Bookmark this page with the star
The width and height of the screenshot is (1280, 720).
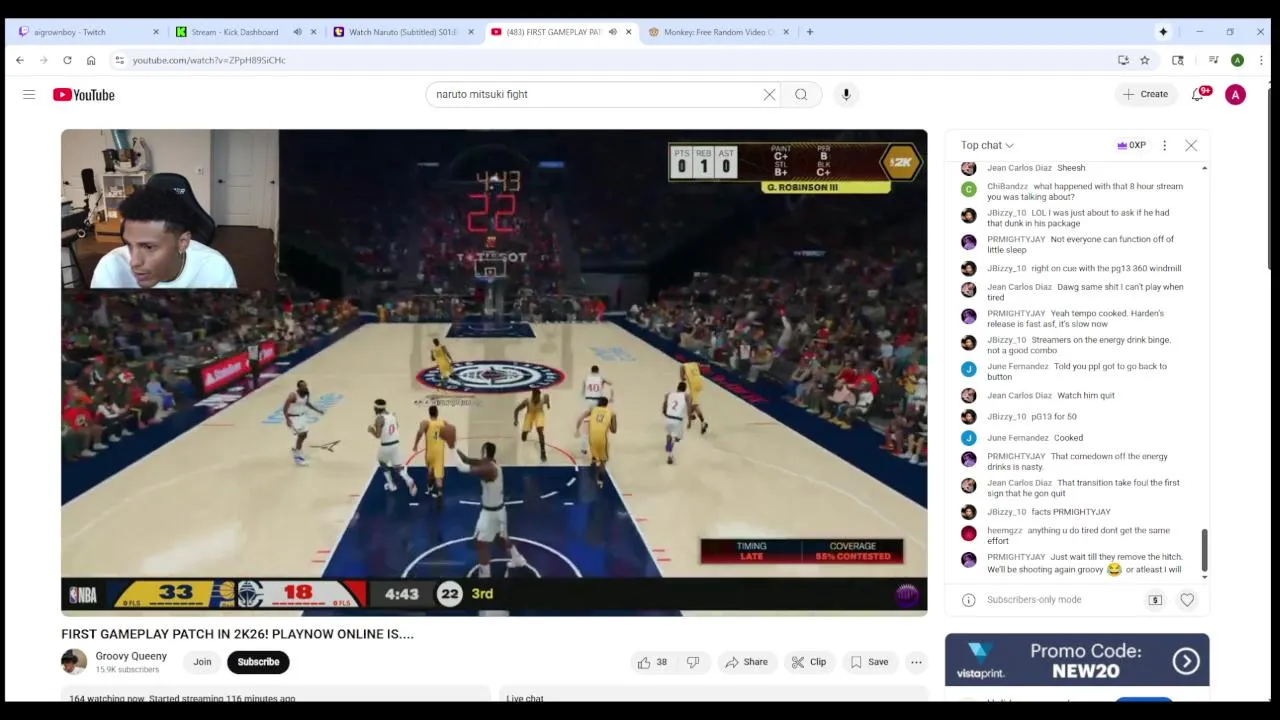(1145, 60)
